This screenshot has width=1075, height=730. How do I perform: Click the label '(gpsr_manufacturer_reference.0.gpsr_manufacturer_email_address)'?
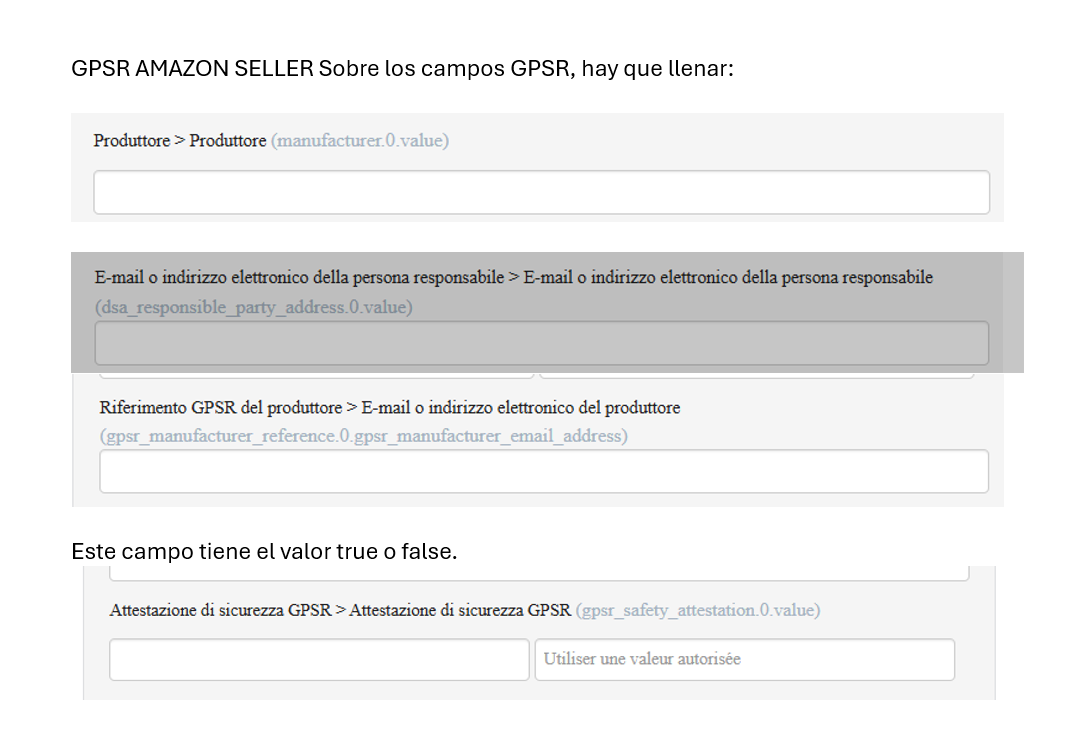click(x=363, y=436)
